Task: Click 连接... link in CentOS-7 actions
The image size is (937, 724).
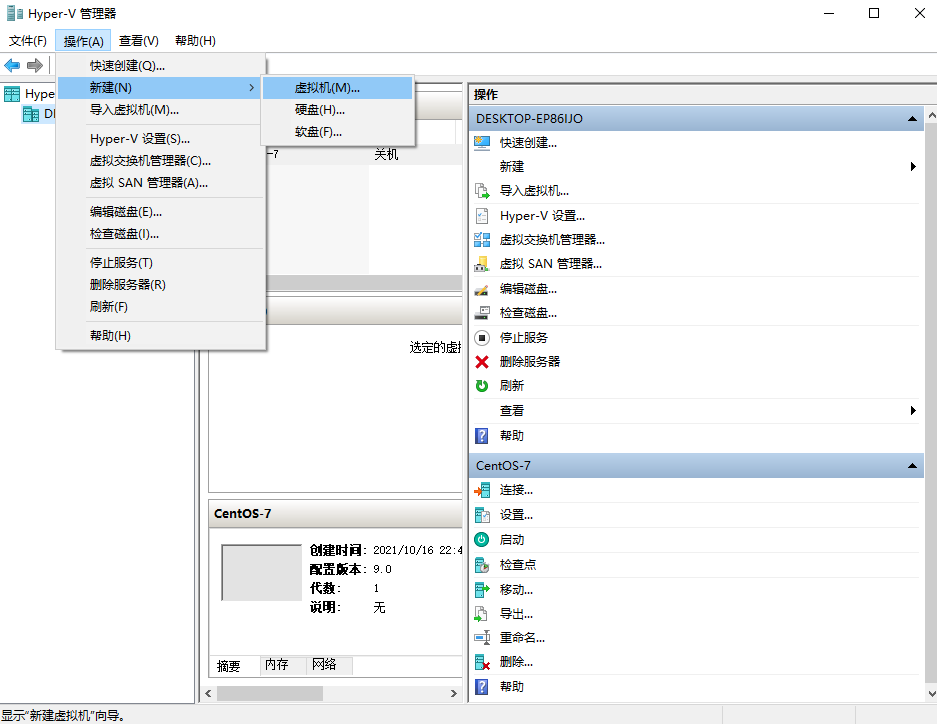Action: coord(516,490)
